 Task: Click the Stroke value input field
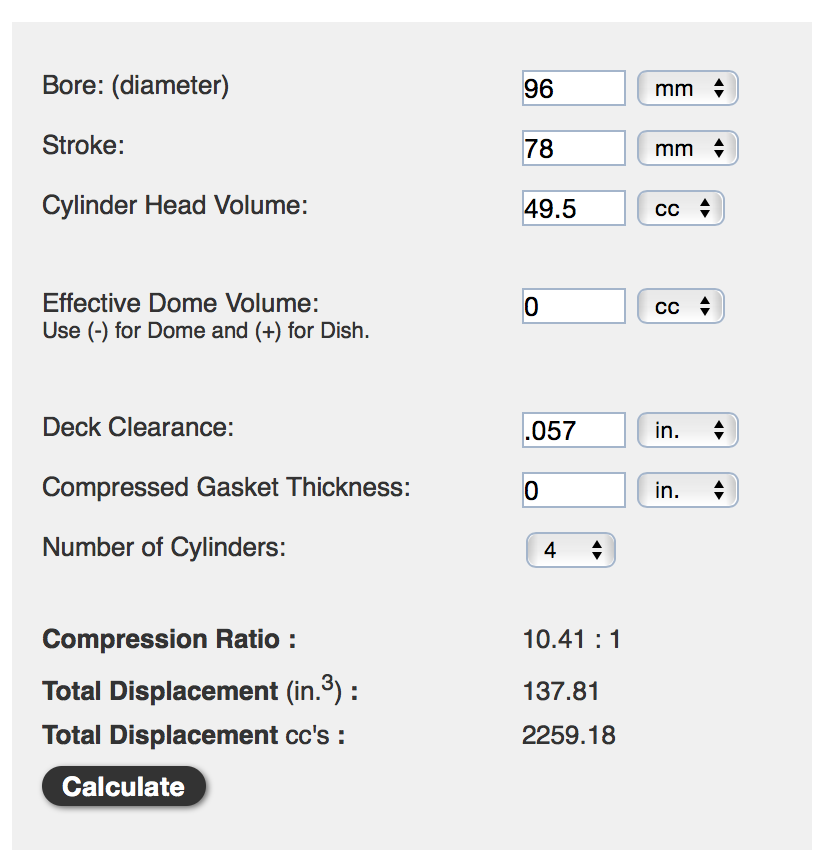(x=573, y=149)
